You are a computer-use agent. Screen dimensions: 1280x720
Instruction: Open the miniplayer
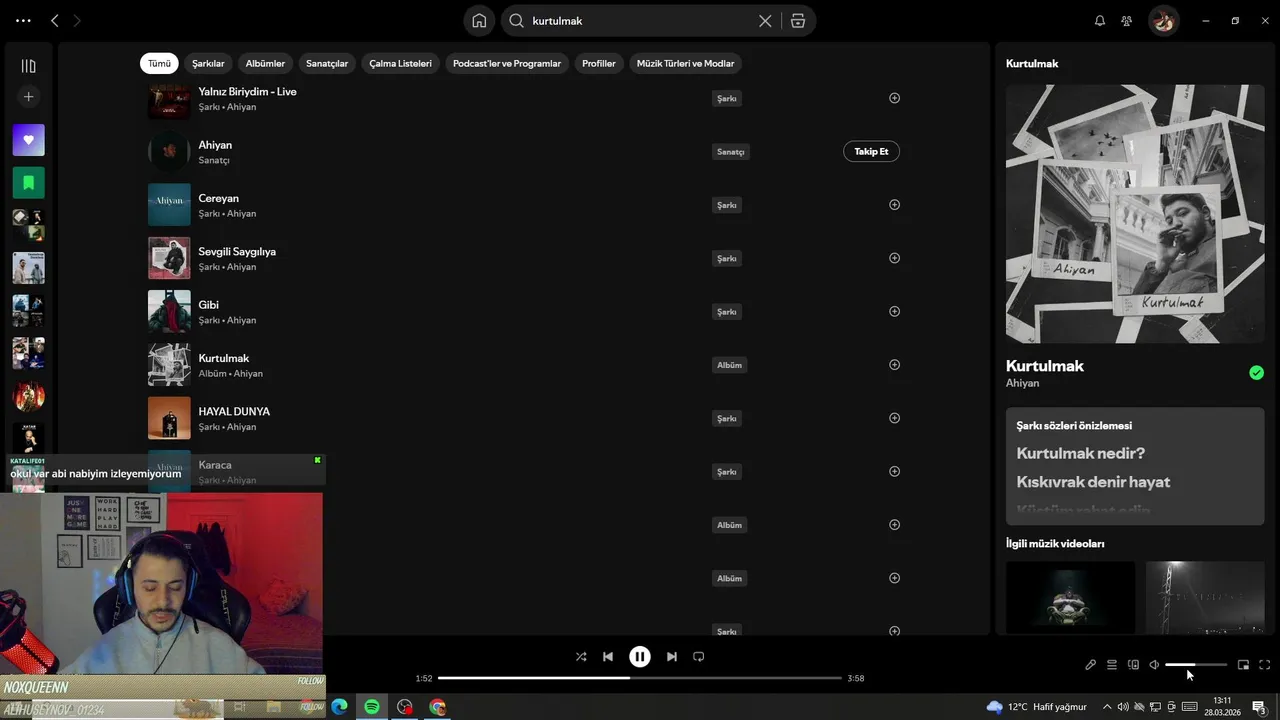(1243, 665)
